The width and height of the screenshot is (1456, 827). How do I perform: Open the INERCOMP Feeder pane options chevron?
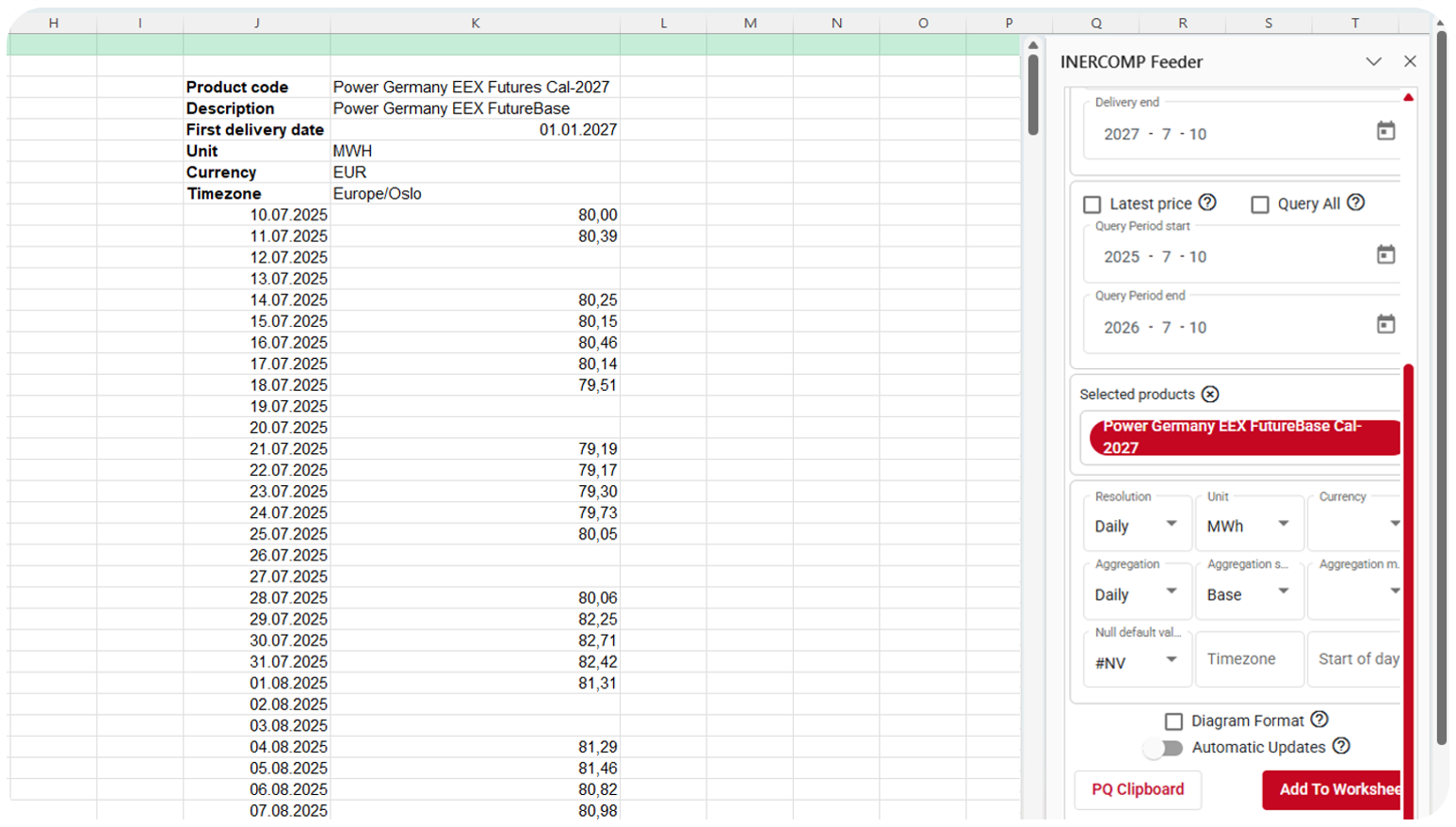[1373, 61]
